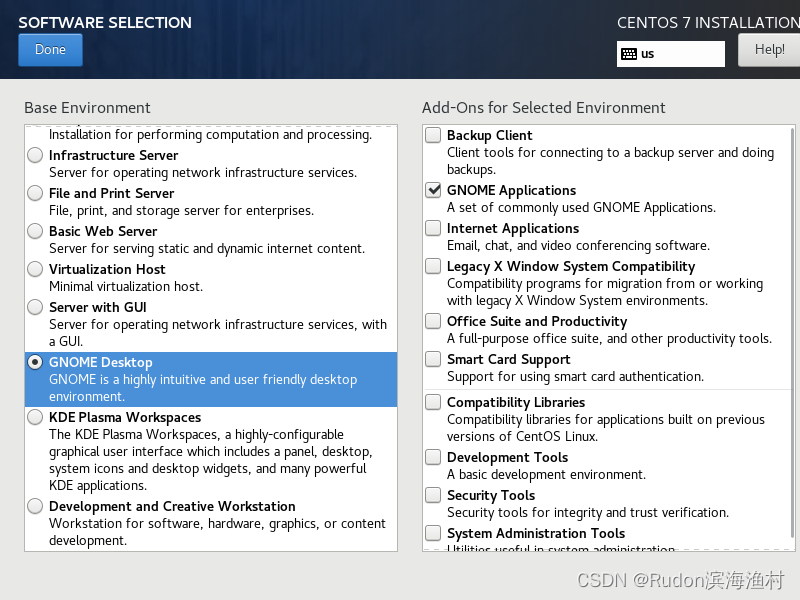
Task: Click 'Server for operating network infrastructure services.' text
Action: 203,172
